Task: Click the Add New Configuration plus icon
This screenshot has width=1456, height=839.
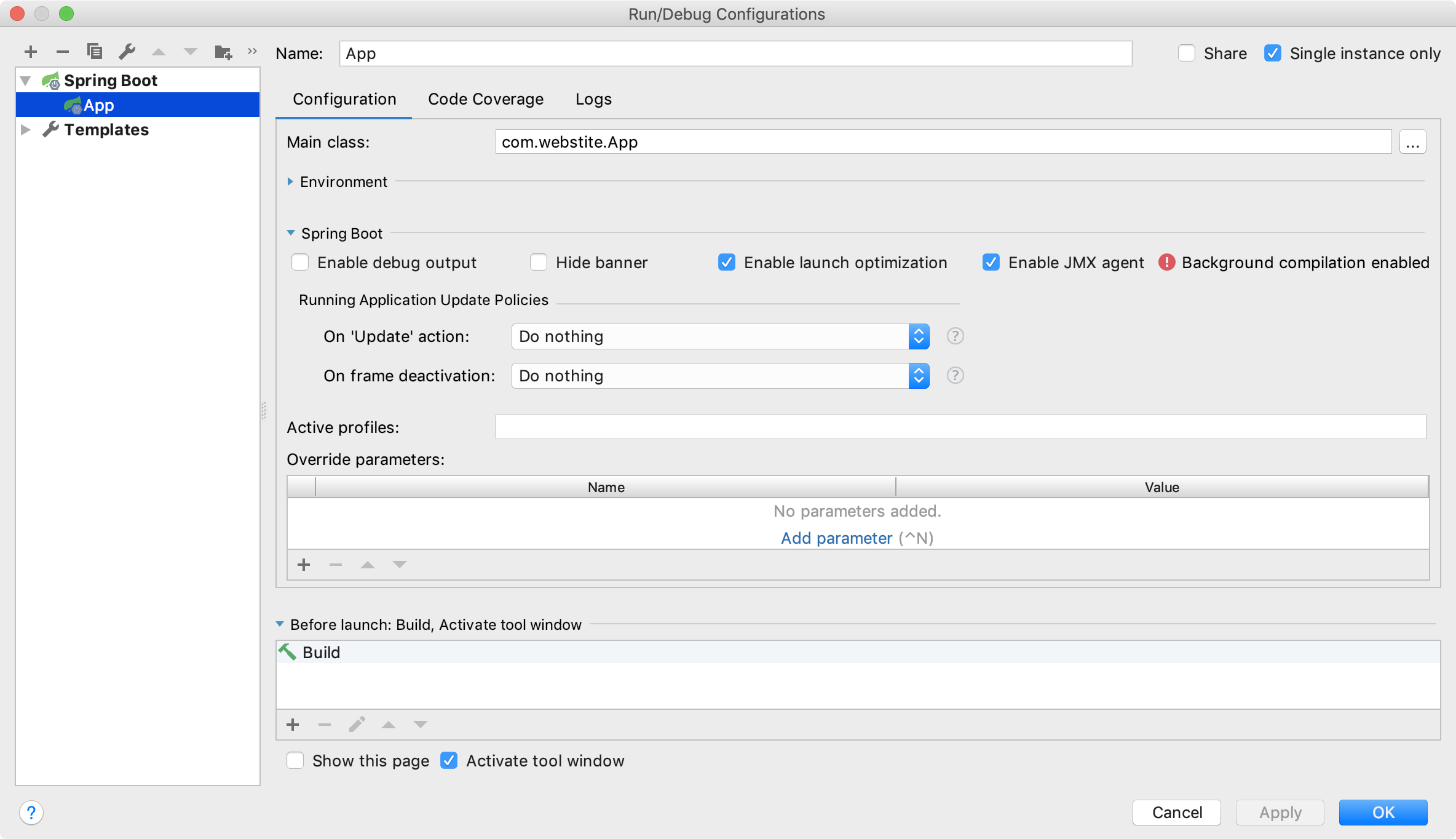Action: click(x=31, y=52)
